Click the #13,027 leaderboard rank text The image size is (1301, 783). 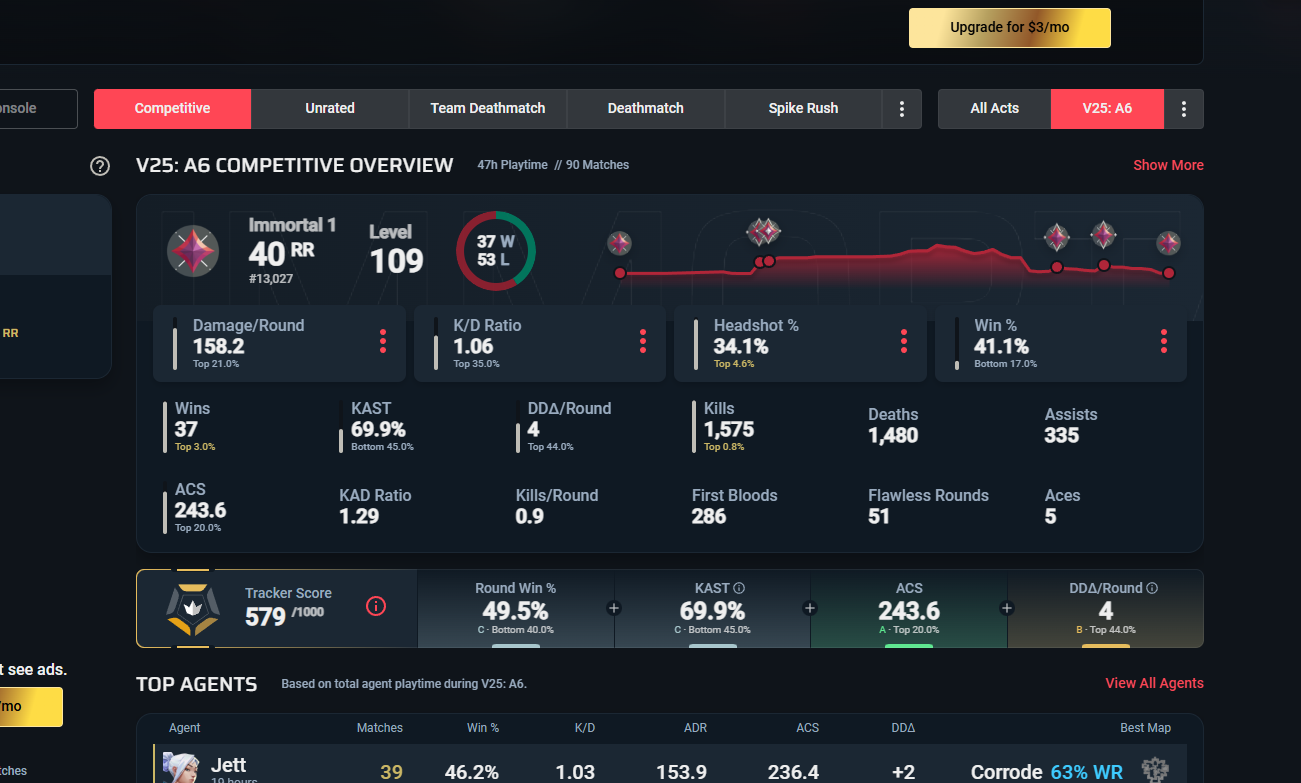271,278
